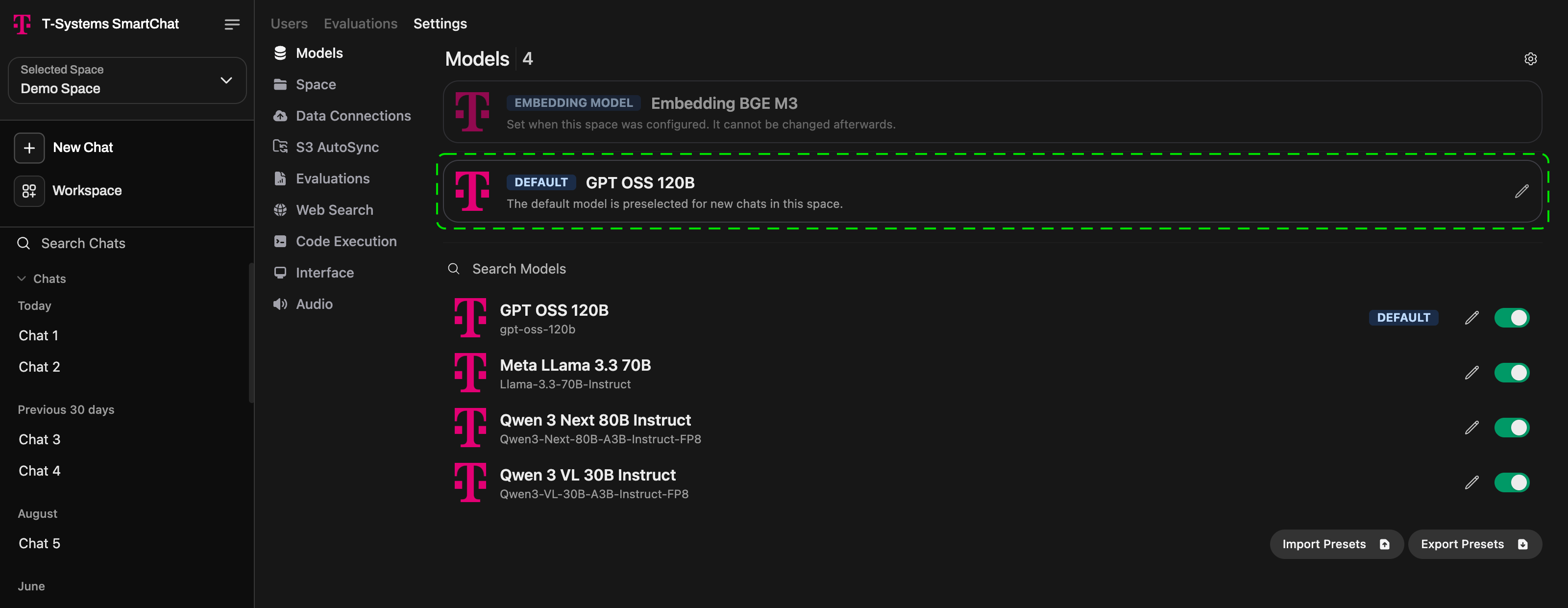Image resolution: width=1568 pixels, height=608 pixels.
Task: Edit Qwen 3 VL 30B Instruct pencil
Action: point(1472,482)
